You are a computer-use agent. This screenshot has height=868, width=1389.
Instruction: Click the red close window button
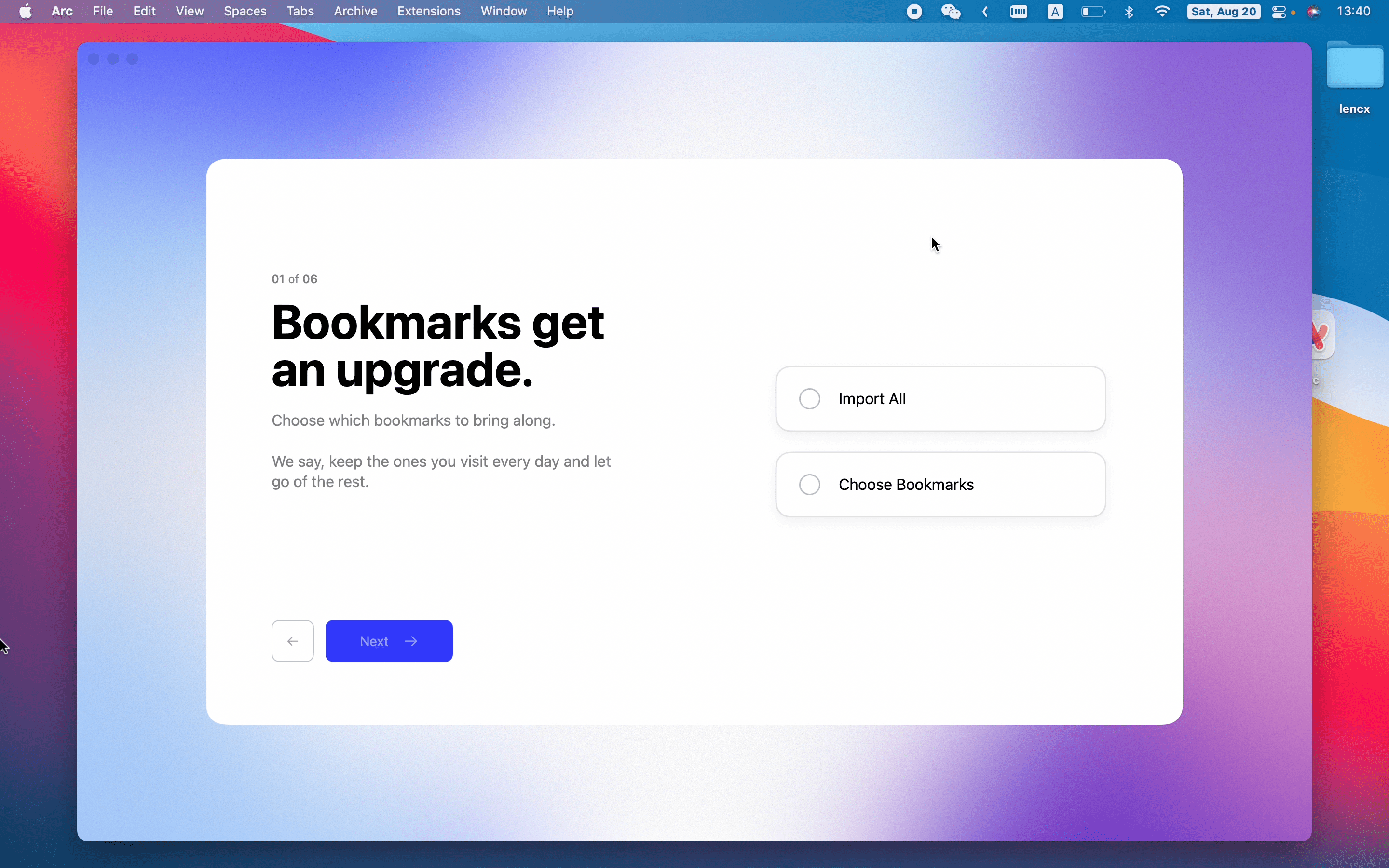point(94,59)
